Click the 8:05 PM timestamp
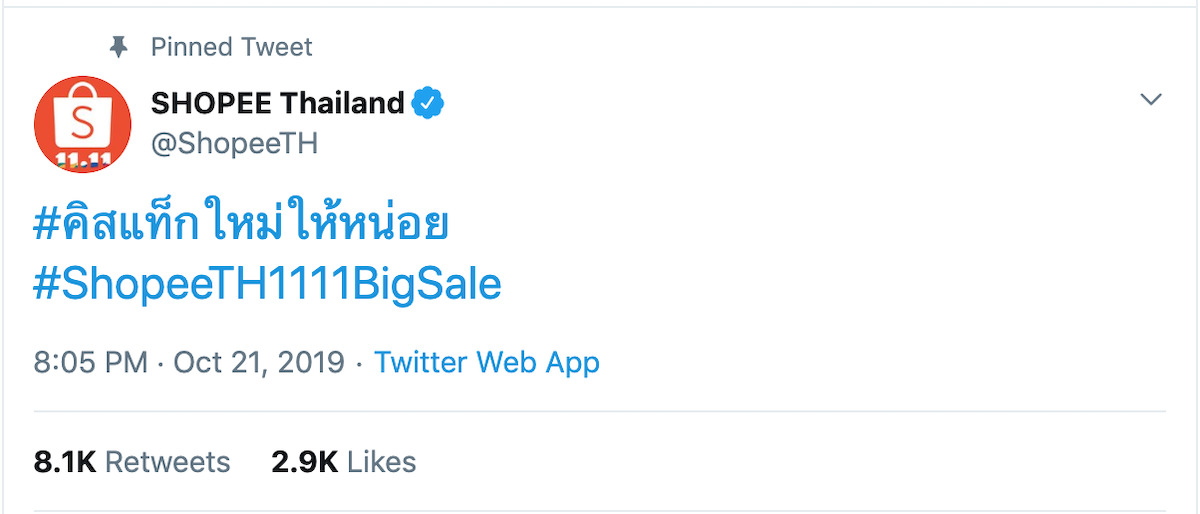The width and height of the screenshot is (1200, 514). [x=90, y=361]
